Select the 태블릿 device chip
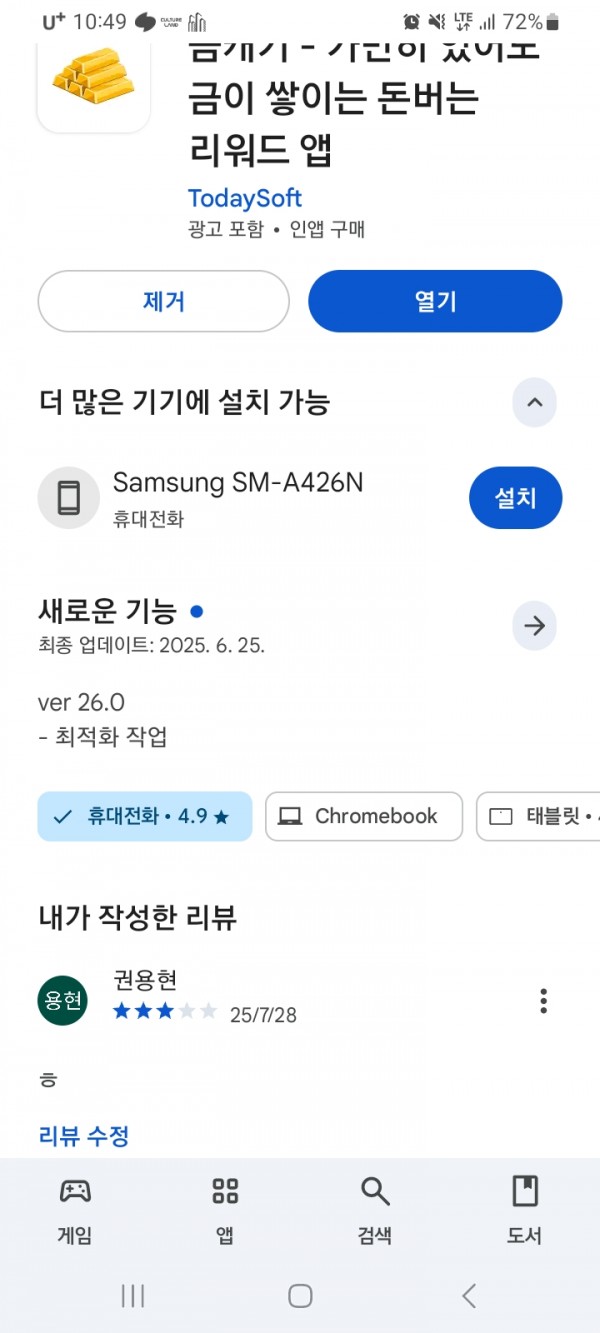 (x=540, y=816)
